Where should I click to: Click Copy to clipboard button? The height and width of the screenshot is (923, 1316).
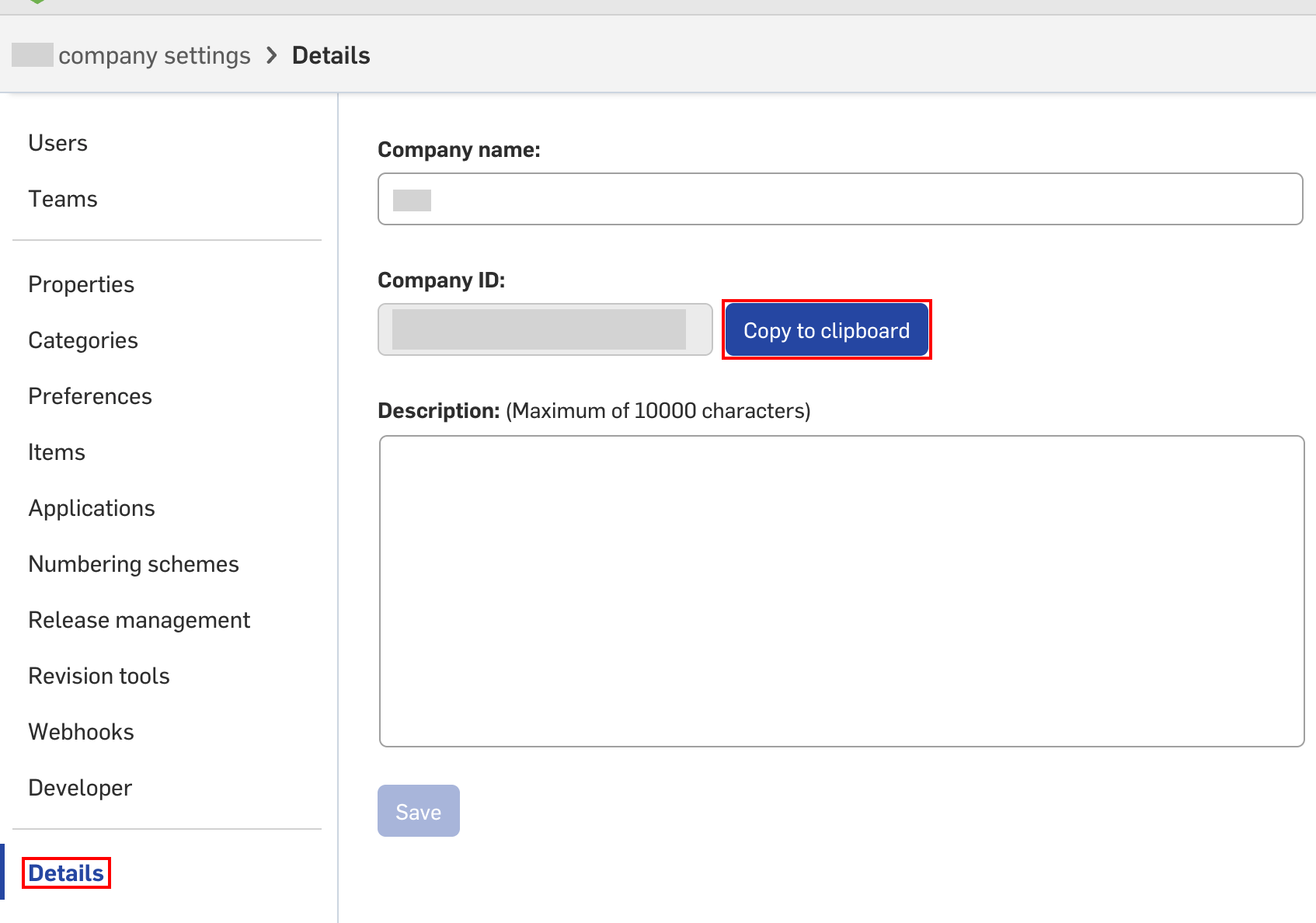click(x=827, y=329)
